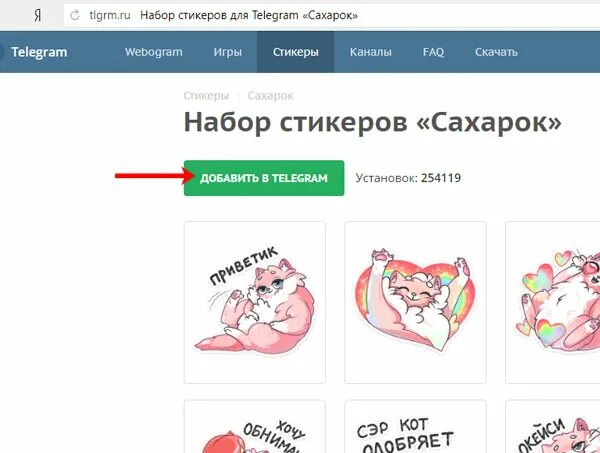Click the page reload icon

pos(75,15)
